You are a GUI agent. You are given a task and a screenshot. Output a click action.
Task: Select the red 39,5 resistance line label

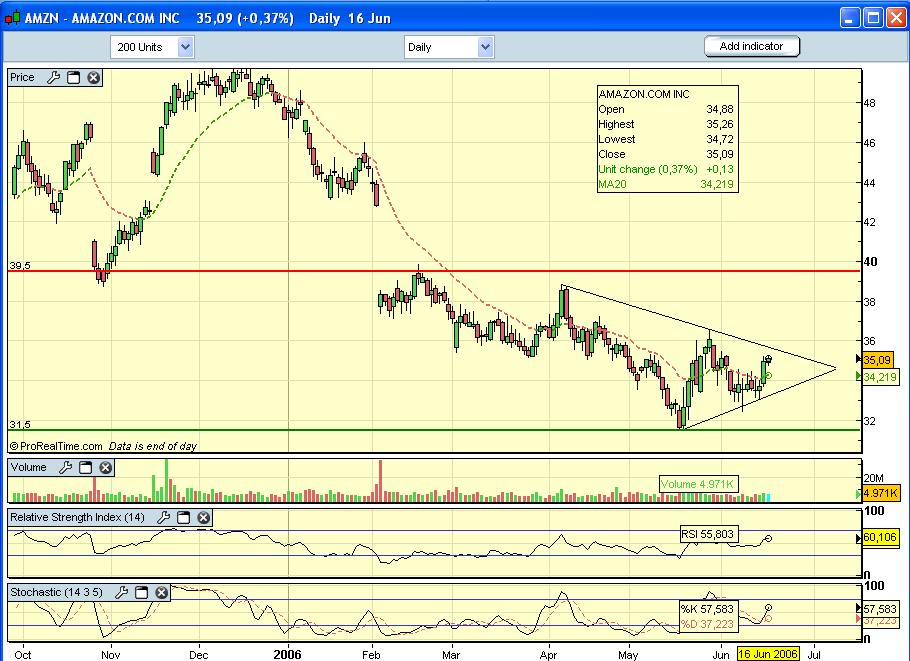coord(20,266)
